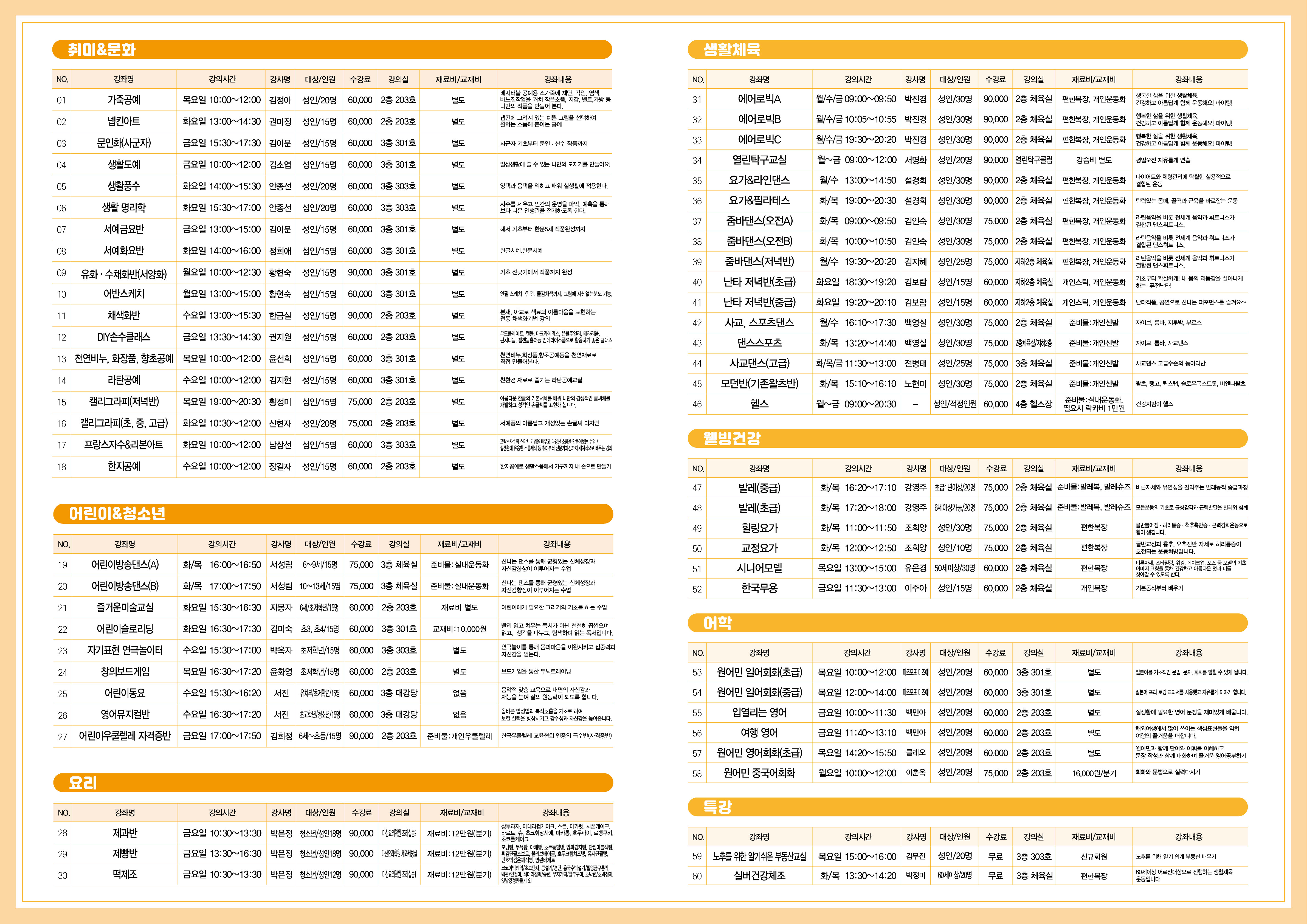
Task: Click the 16,000원/분기 cell in row 58
Action: pyautogui.click(x=1094, y=774)
